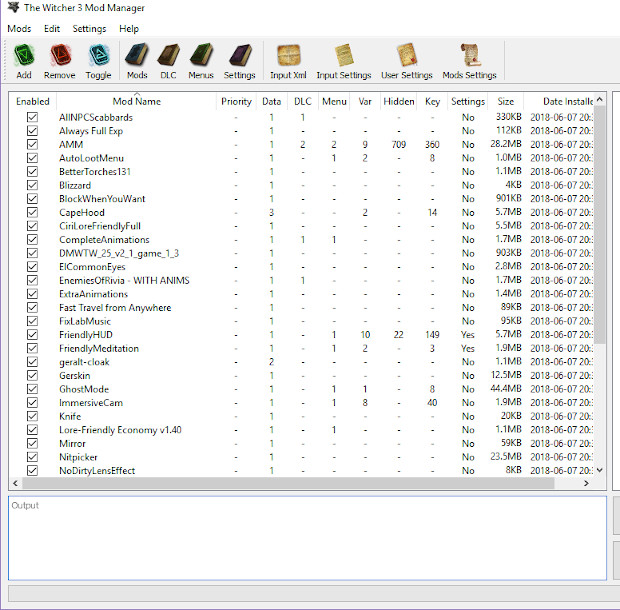Select Lore-Friendly Economy v1.40 mod
Screen dimensions: 620x610
point(120,430)
